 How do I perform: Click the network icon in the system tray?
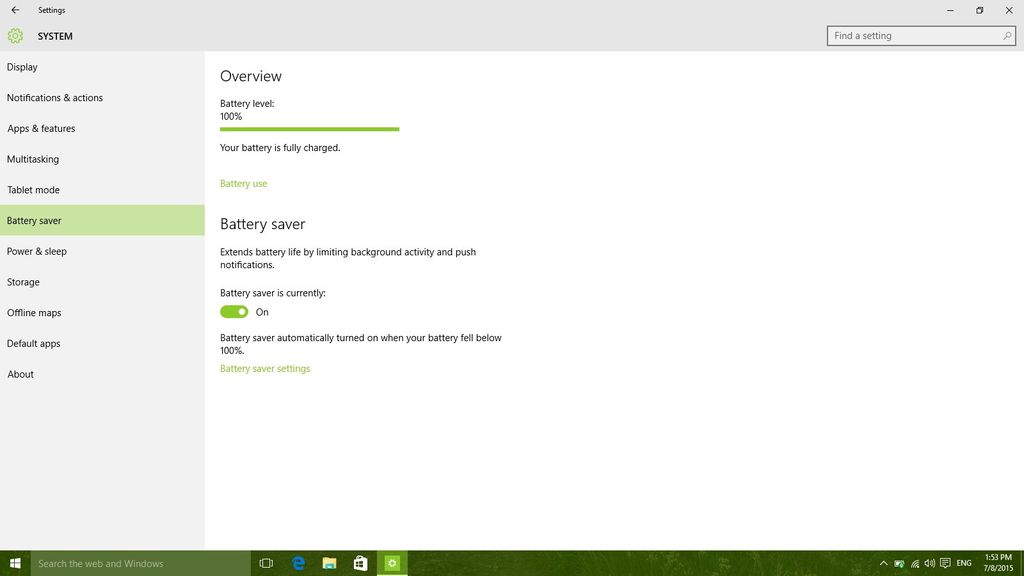point(914,563)
